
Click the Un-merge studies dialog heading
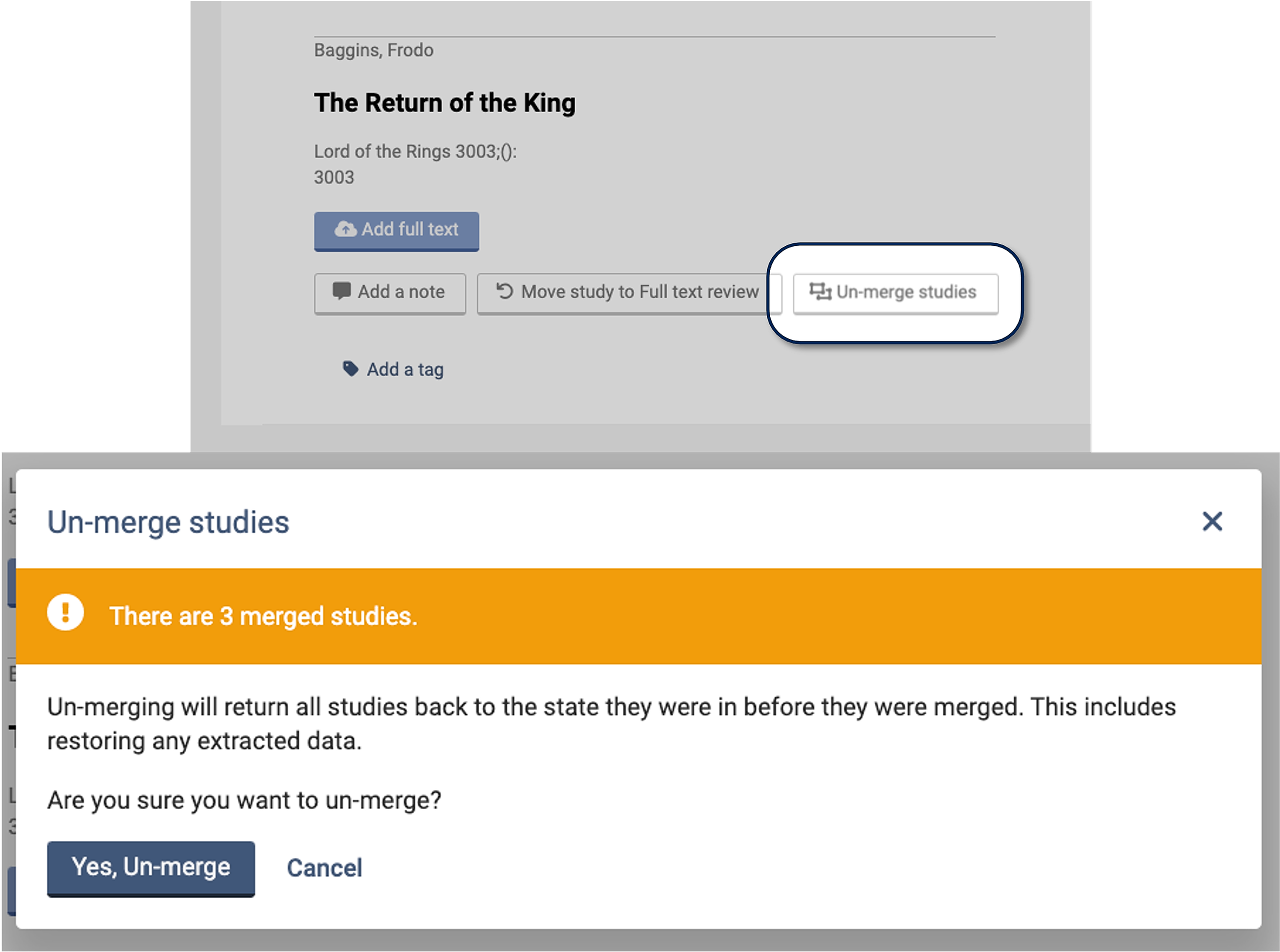point(168,522)
